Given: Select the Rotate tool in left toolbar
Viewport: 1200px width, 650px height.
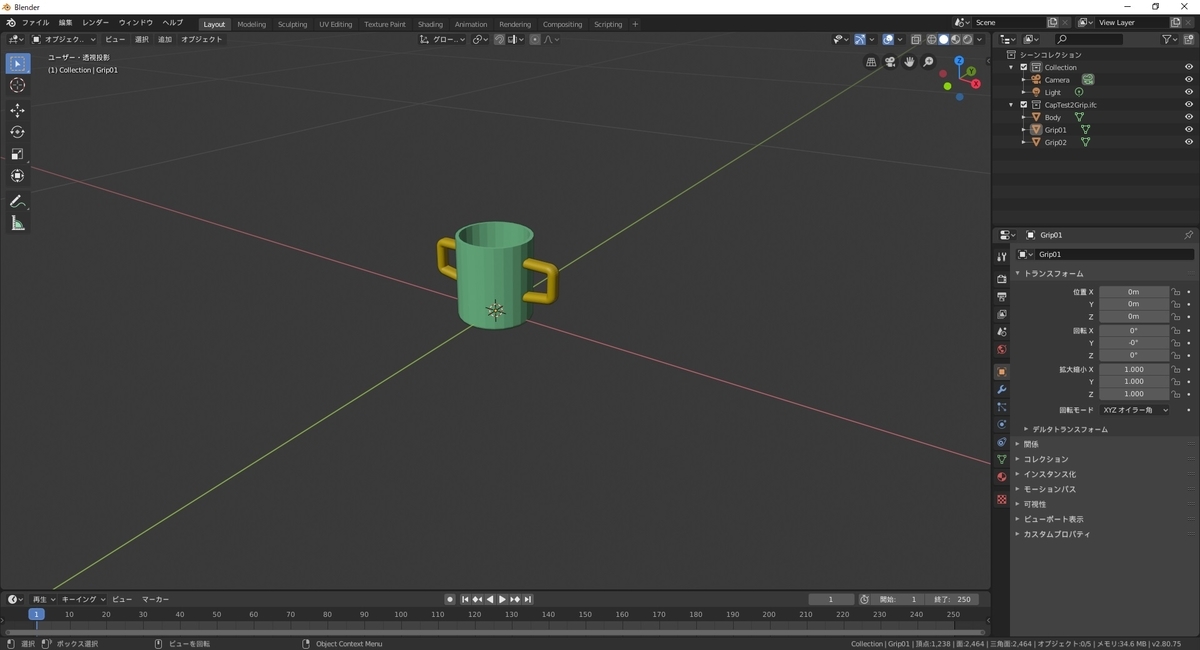Looking at the screenshot, I should point(17,132).
